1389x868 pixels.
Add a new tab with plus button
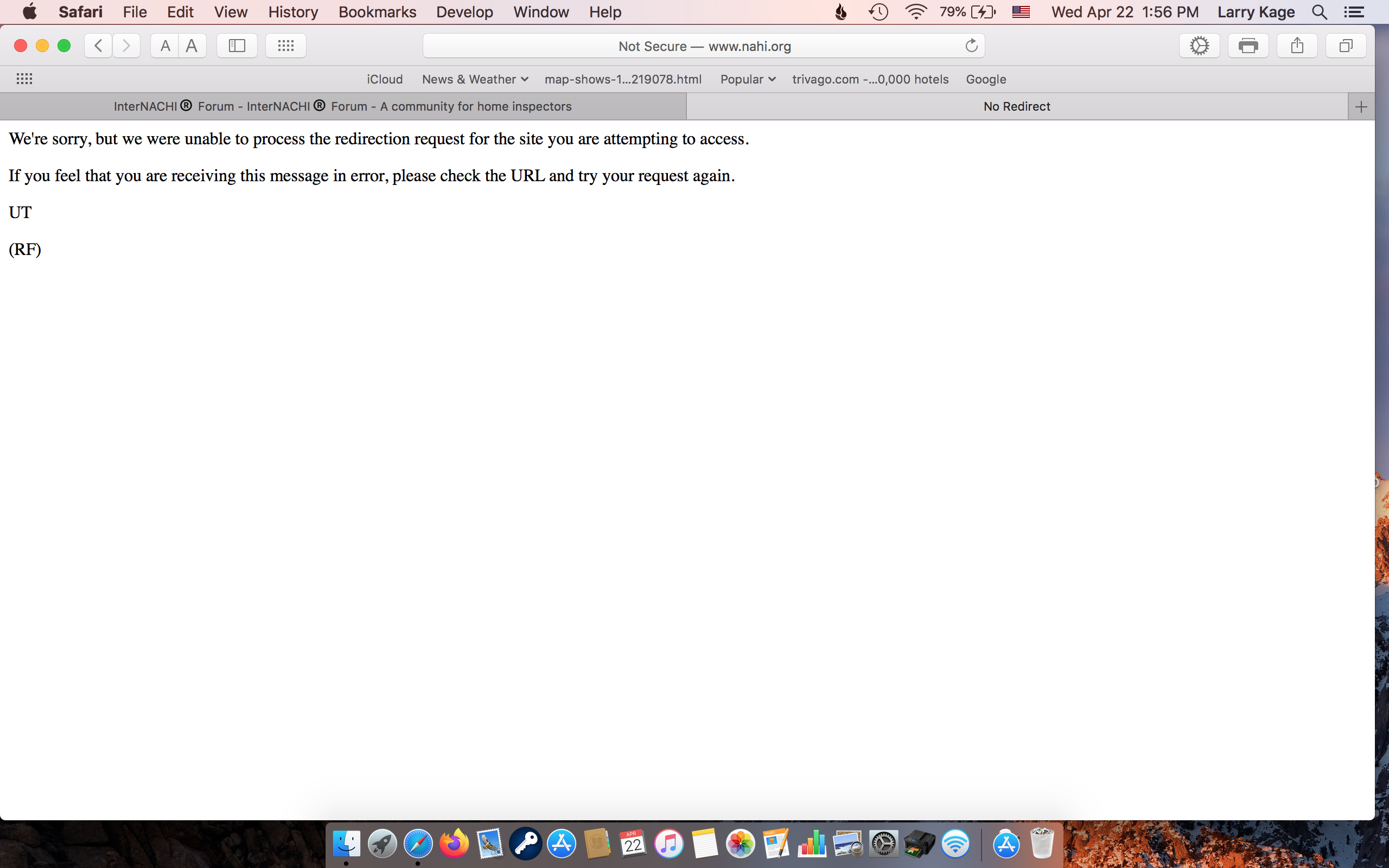point(1360,107)
